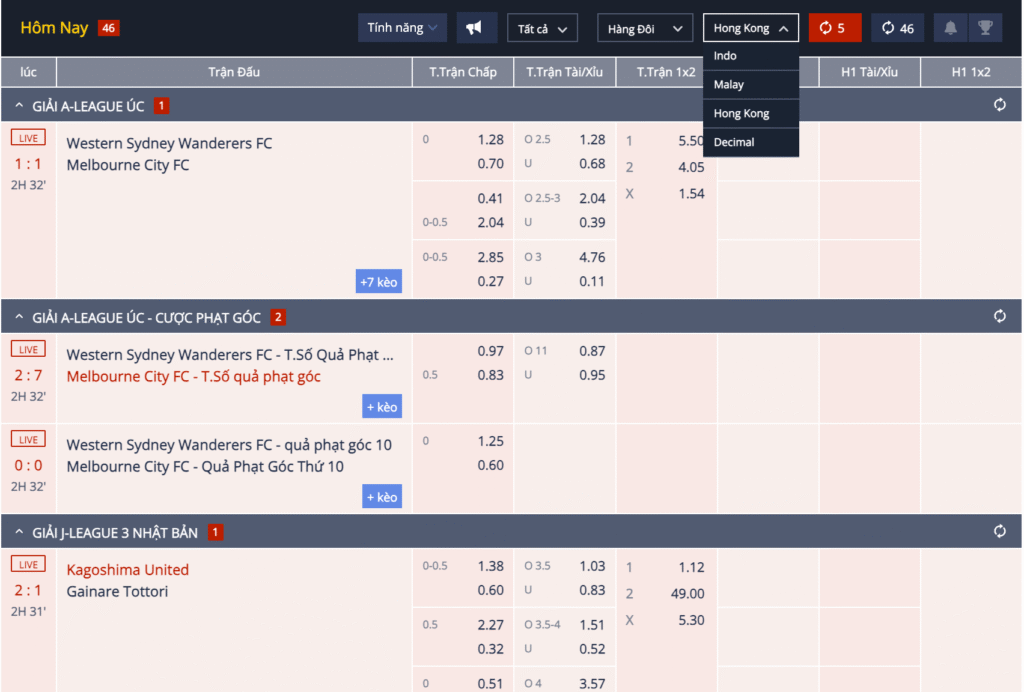
Task: Refresh the Cược Phạt Góc league section
Action: tap(999, 316)
